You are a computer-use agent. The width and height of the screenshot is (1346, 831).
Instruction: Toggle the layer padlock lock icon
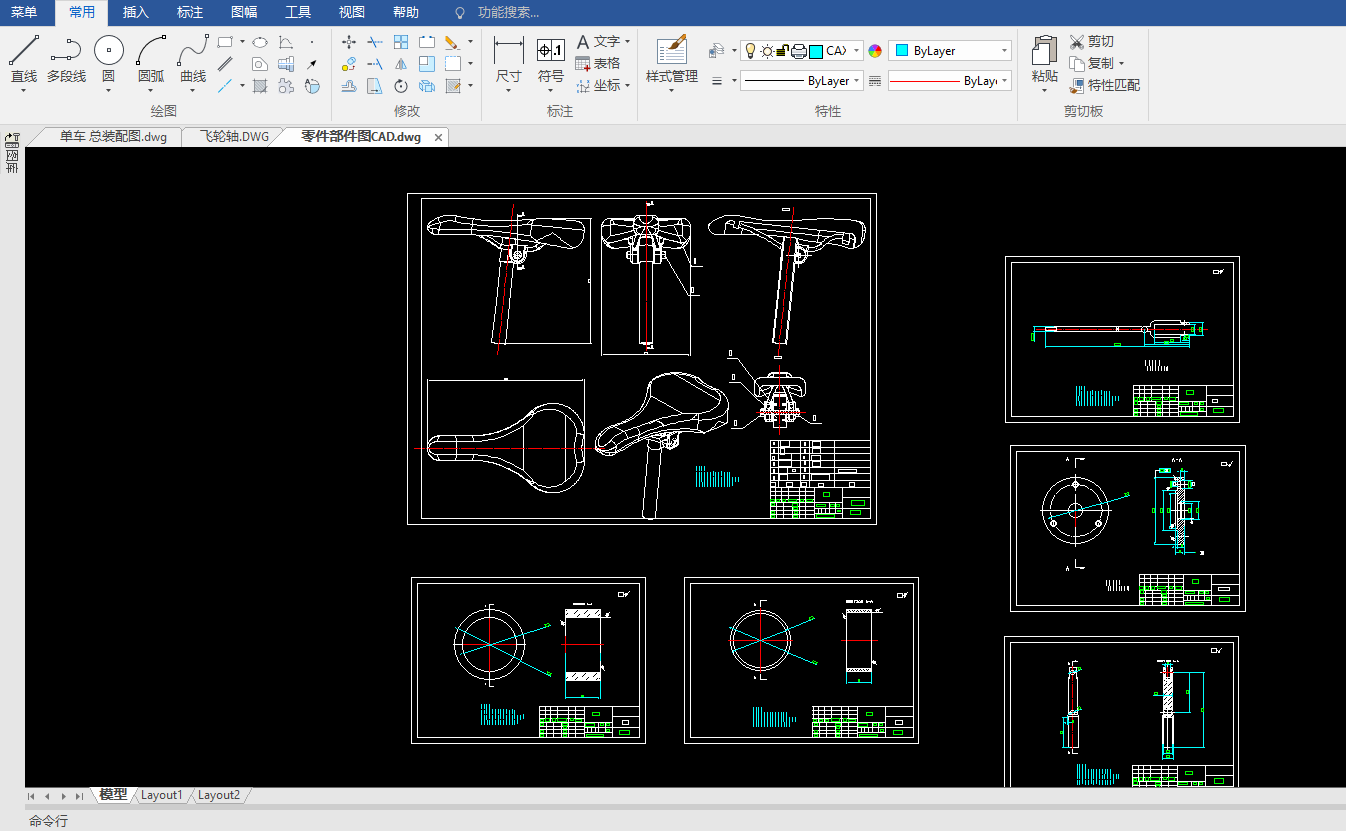point(782,51)
